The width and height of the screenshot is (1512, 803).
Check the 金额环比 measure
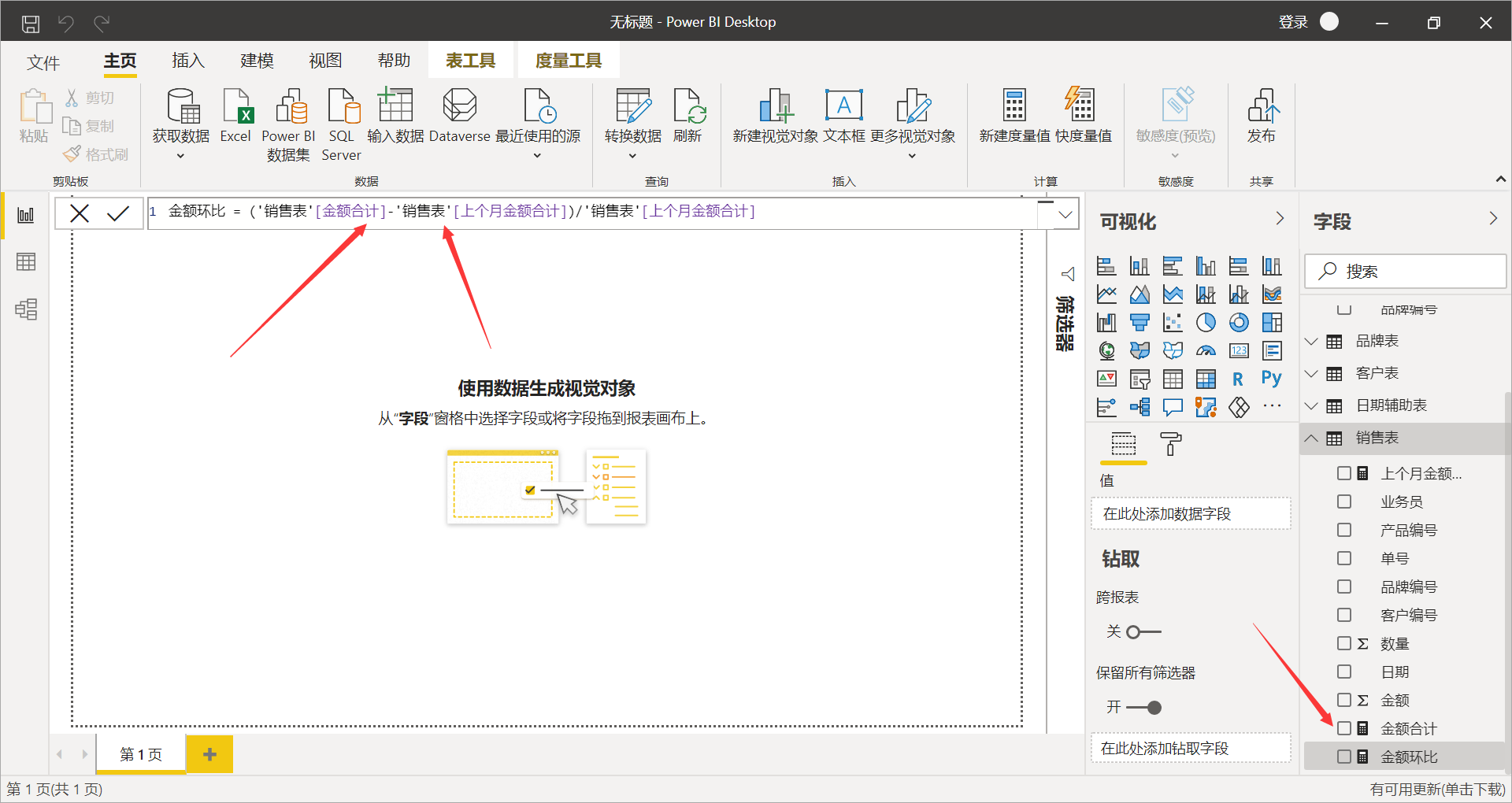(1344, 757)
